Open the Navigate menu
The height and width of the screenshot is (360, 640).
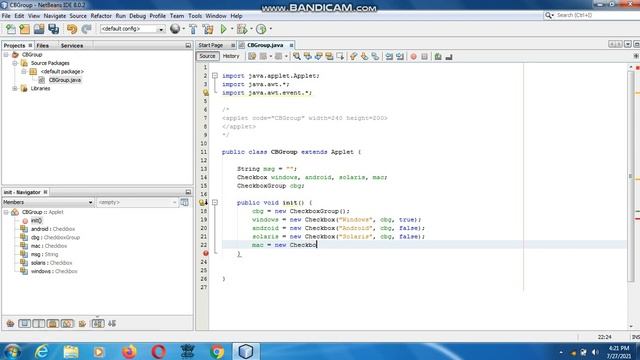[55, 16]
